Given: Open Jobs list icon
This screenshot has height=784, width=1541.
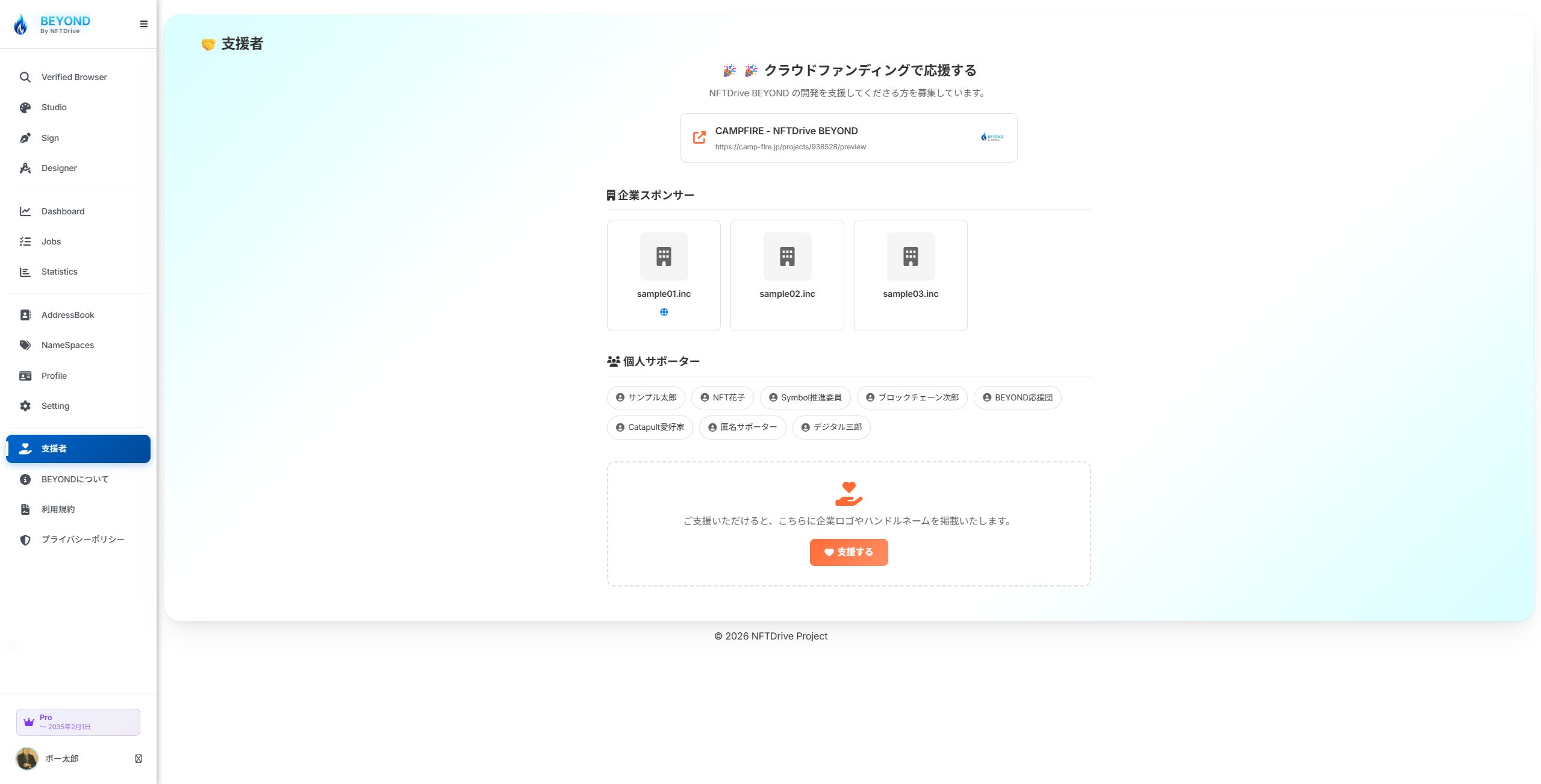Looking at the screenshot, I should pyautogui.click(x=25, y=241).
